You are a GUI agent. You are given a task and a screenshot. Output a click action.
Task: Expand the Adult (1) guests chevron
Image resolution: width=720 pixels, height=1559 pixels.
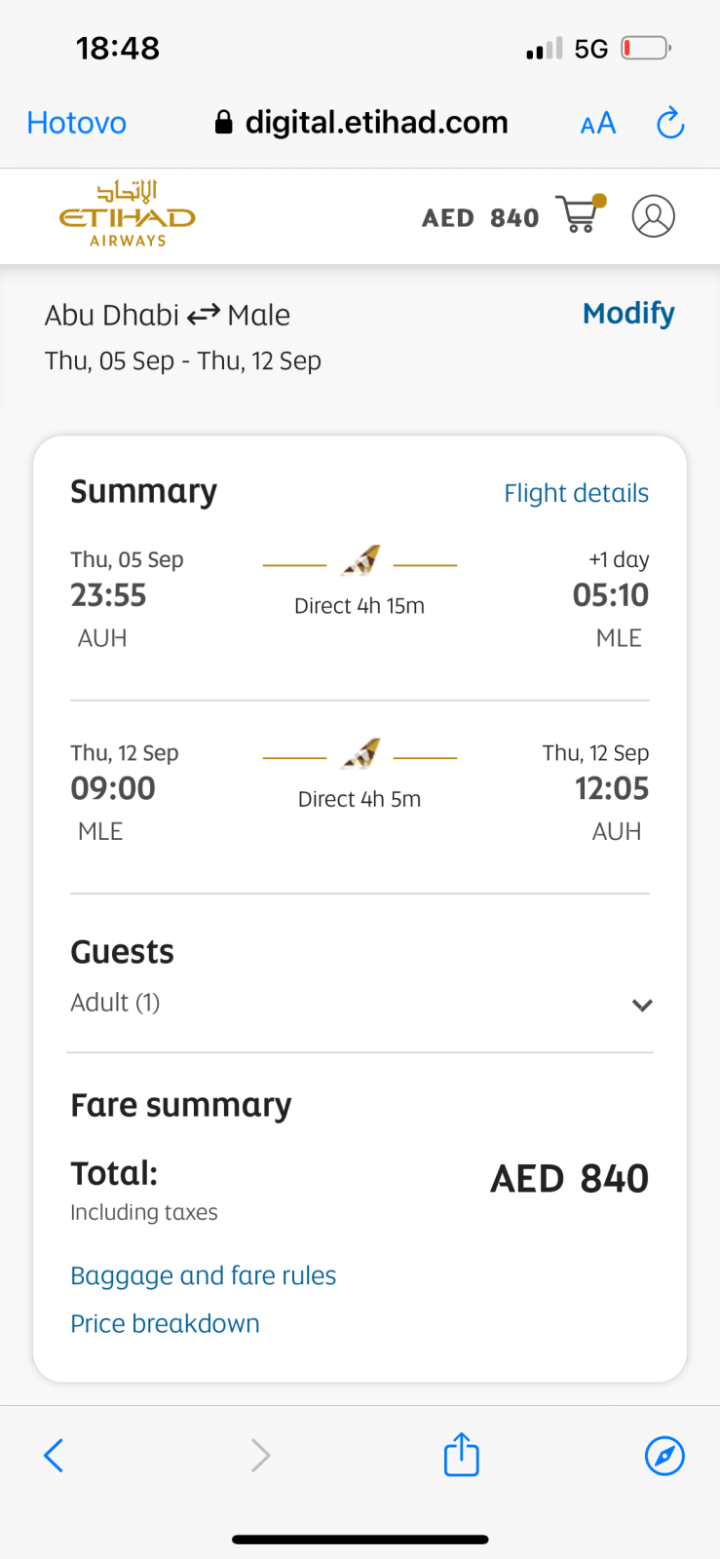[642, 1005]
